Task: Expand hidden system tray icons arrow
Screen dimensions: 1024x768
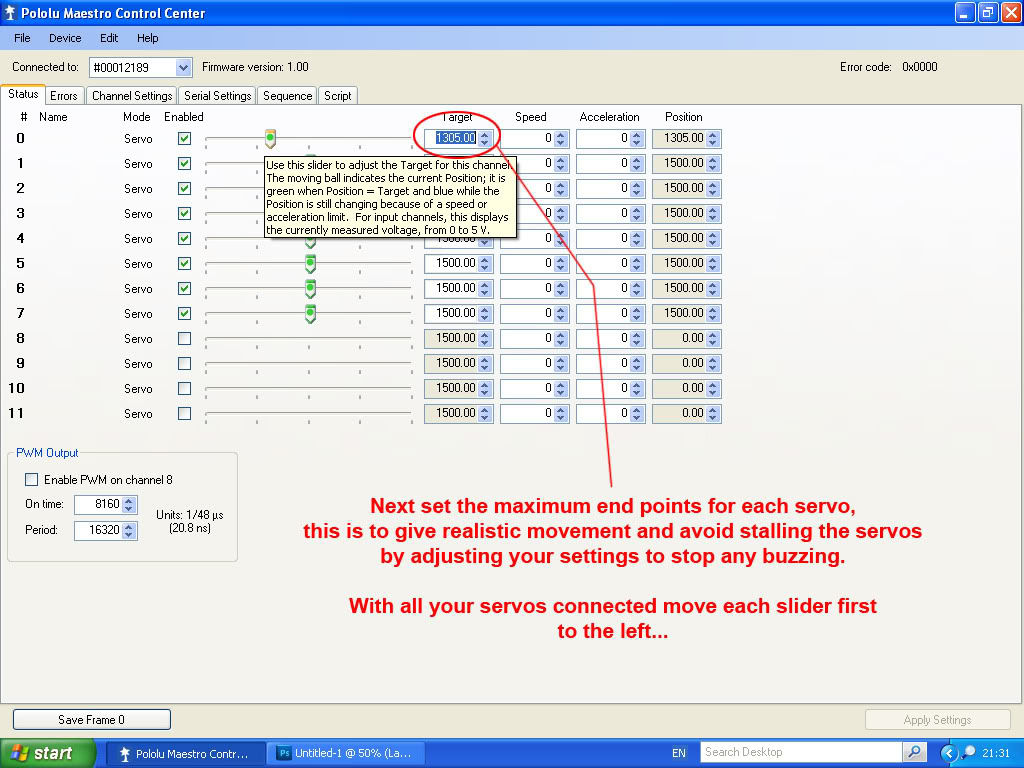Action: coord(948,754)
